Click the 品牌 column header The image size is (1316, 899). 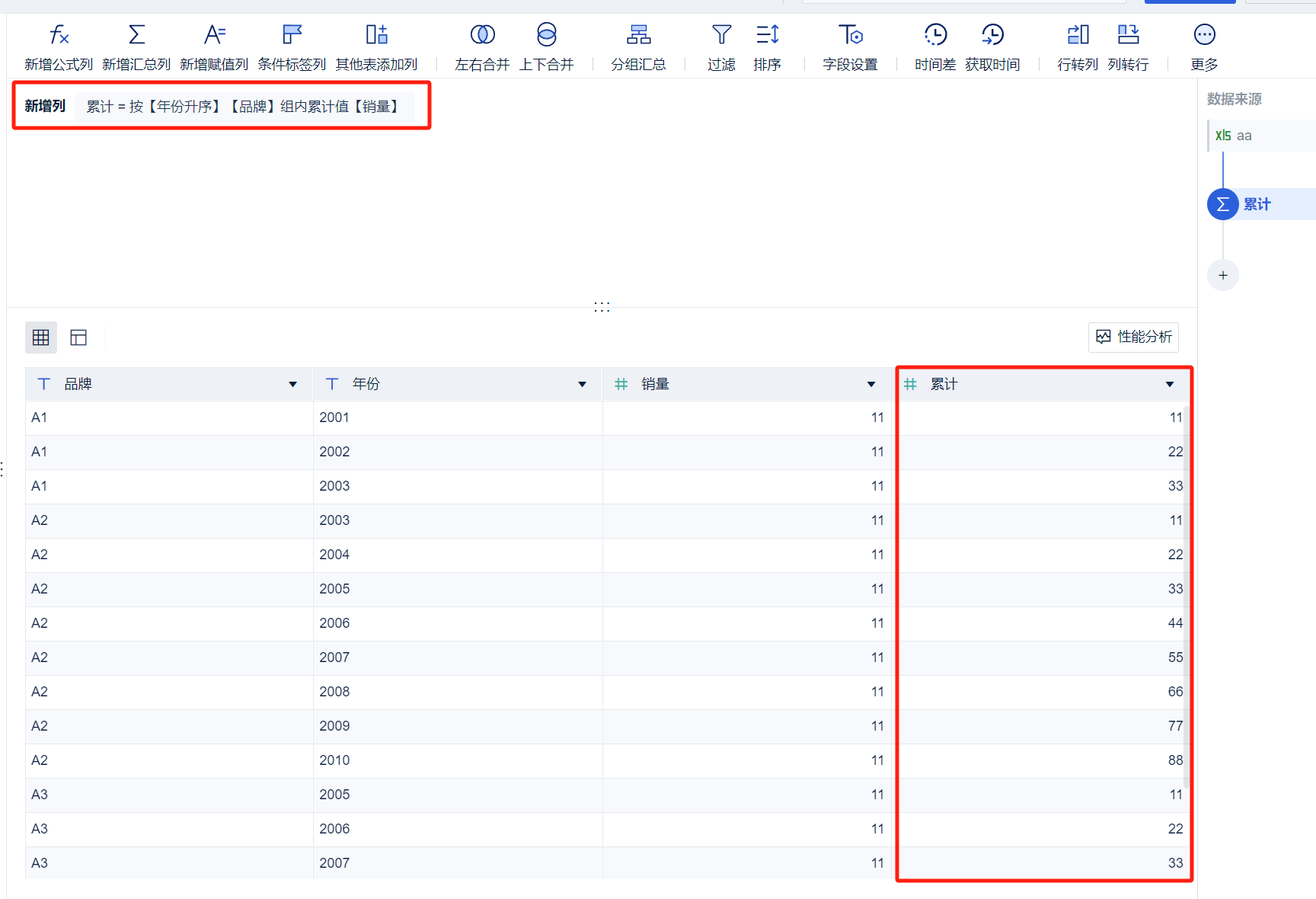(x=169, y=384)
